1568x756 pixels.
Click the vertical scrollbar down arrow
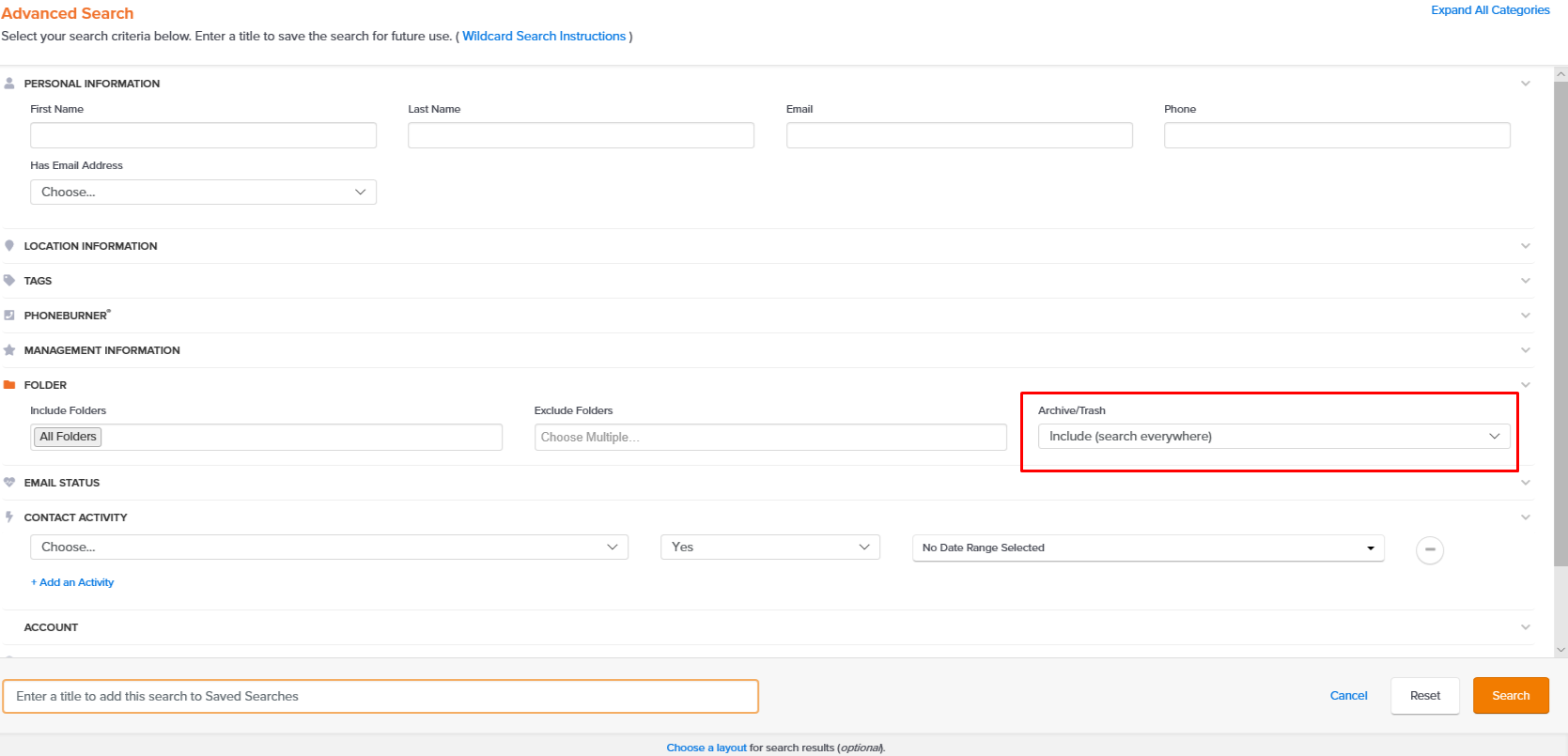[1560, 649]
